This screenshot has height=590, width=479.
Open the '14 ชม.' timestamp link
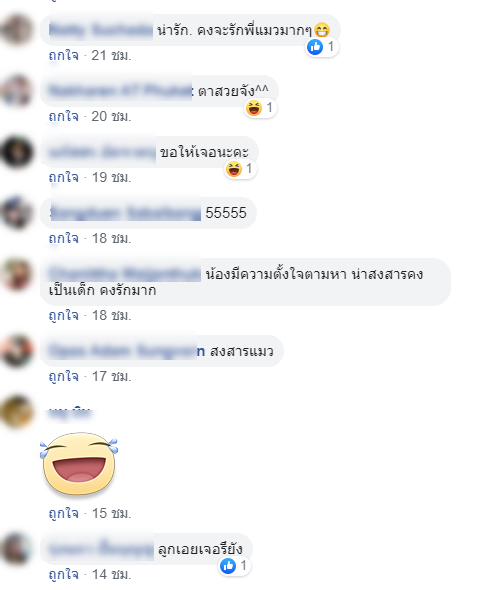112,574
